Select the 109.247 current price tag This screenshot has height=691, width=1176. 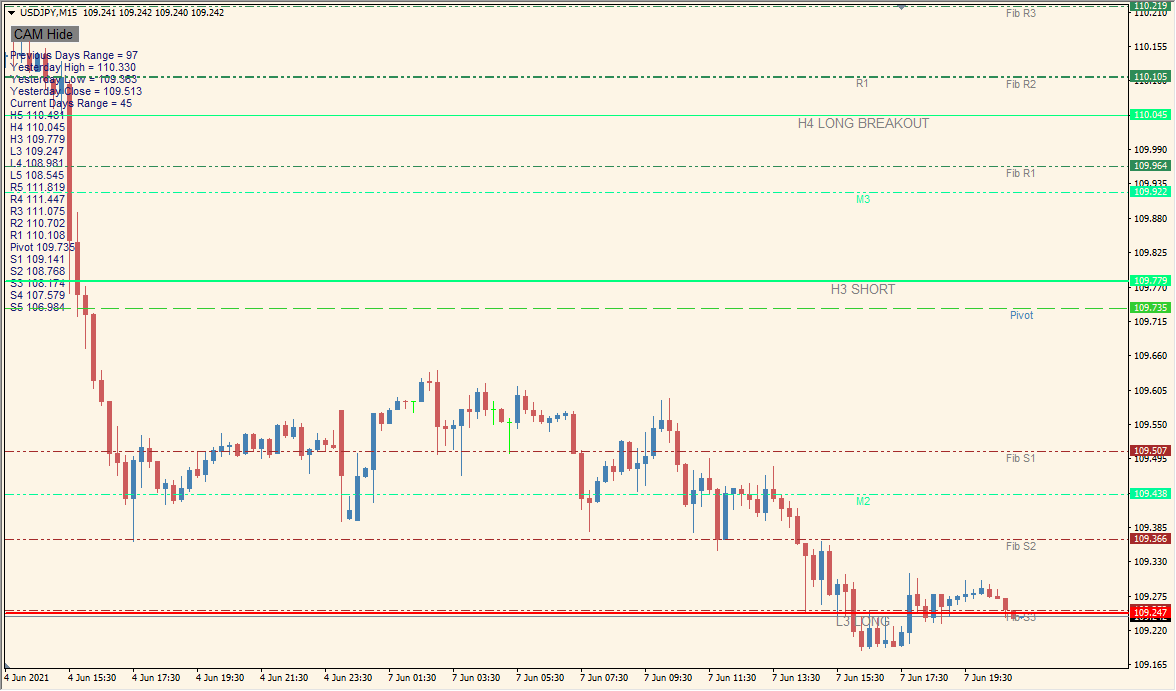(x=1150, y=613)
